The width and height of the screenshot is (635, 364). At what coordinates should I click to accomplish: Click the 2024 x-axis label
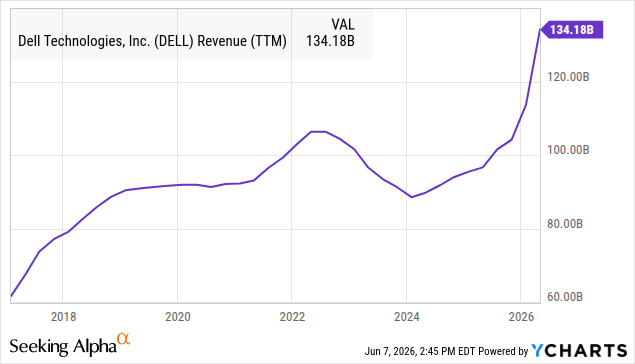point(407,317)
